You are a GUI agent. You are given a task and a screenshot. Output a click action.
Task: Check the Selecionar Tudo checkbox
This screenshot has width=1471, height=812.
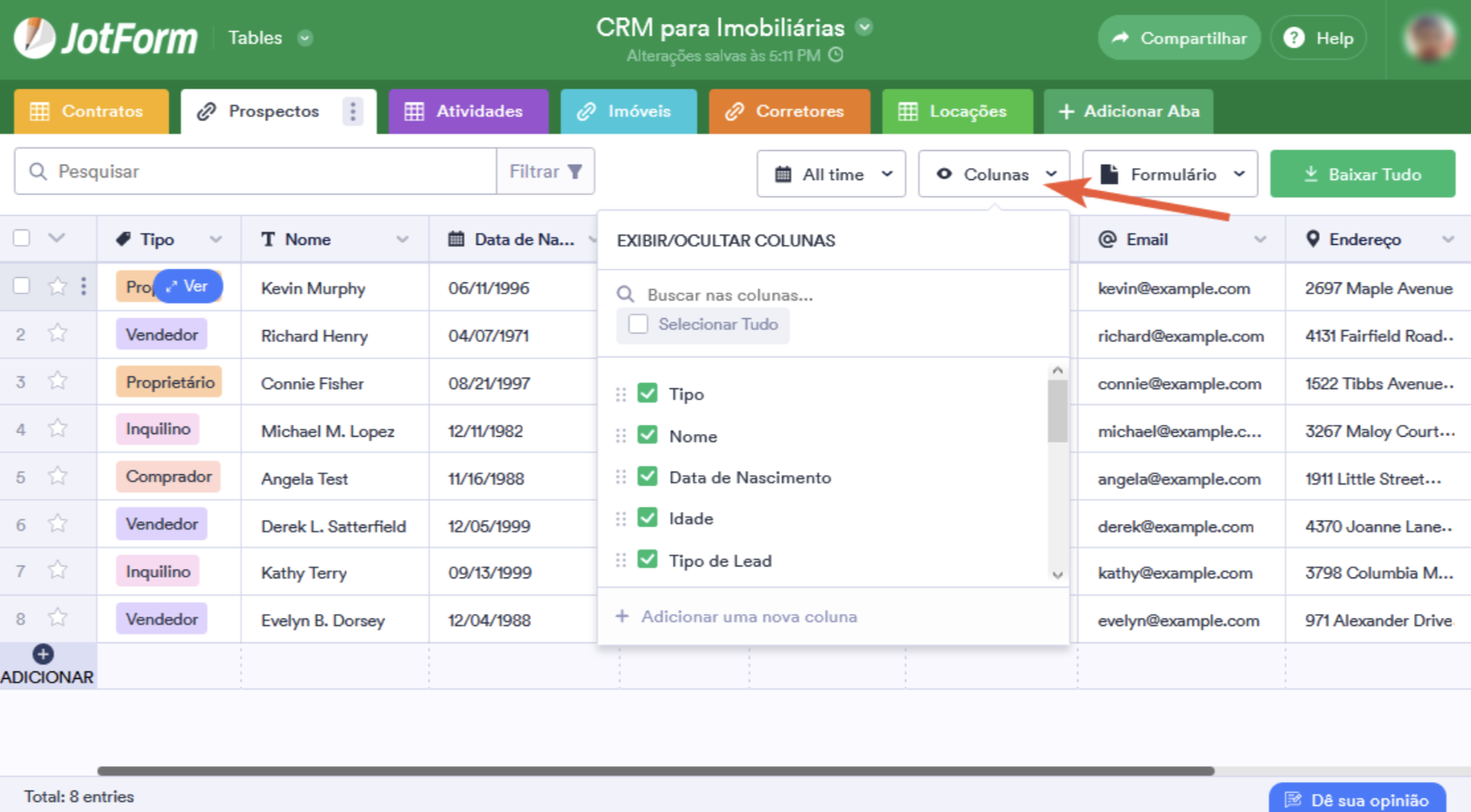click(x=638, y=324)
